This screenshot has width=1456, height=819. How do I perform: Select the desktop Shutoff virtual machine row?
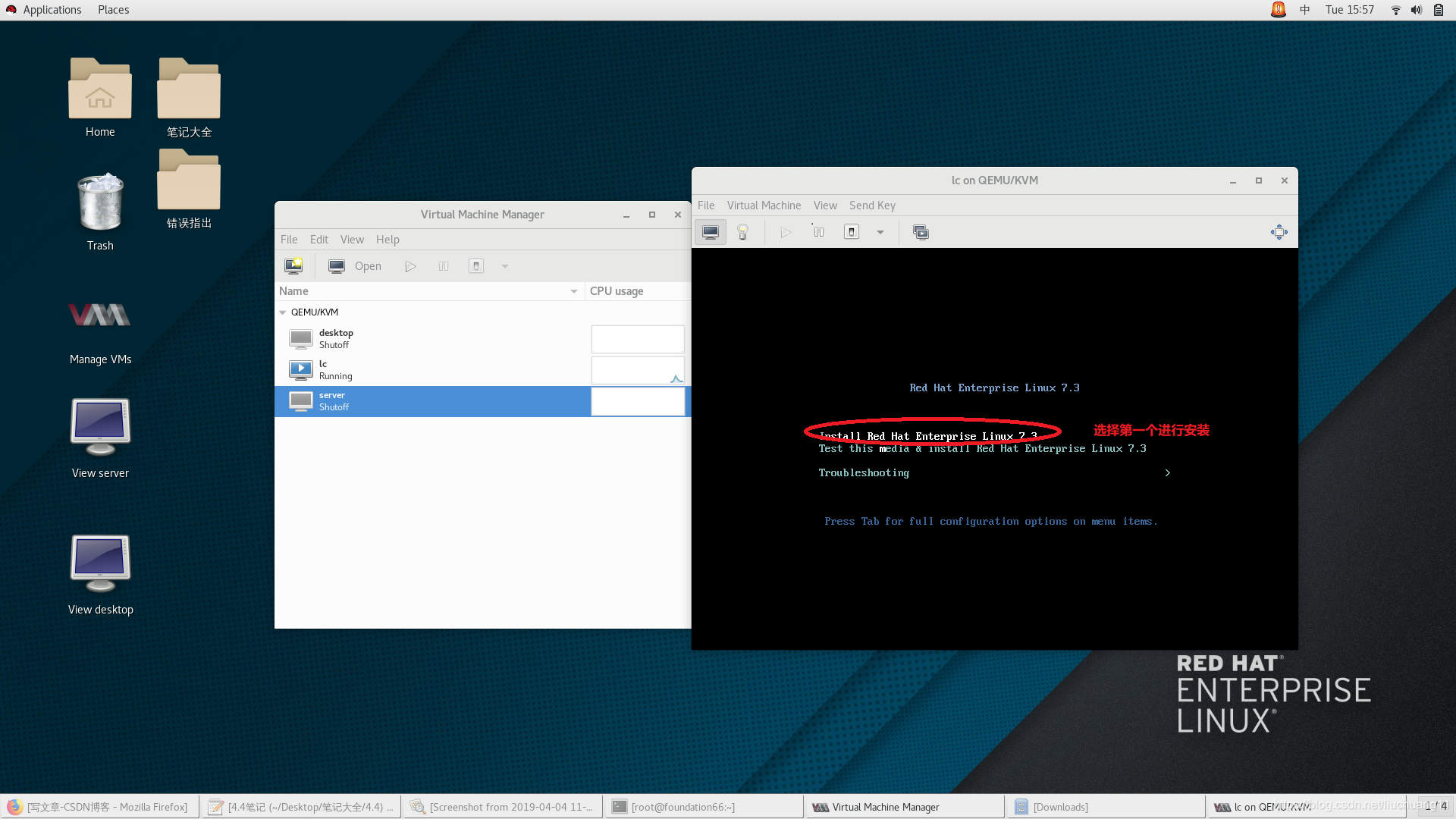pos(482,339)
